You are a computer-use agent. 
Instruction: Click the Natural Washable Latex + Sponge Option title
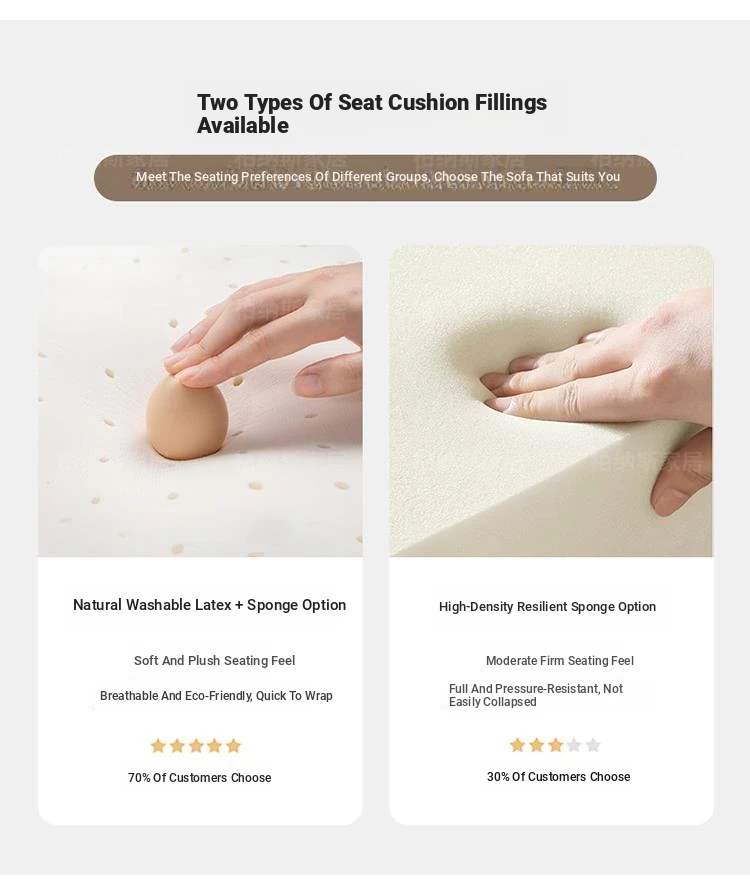(210, 605)
